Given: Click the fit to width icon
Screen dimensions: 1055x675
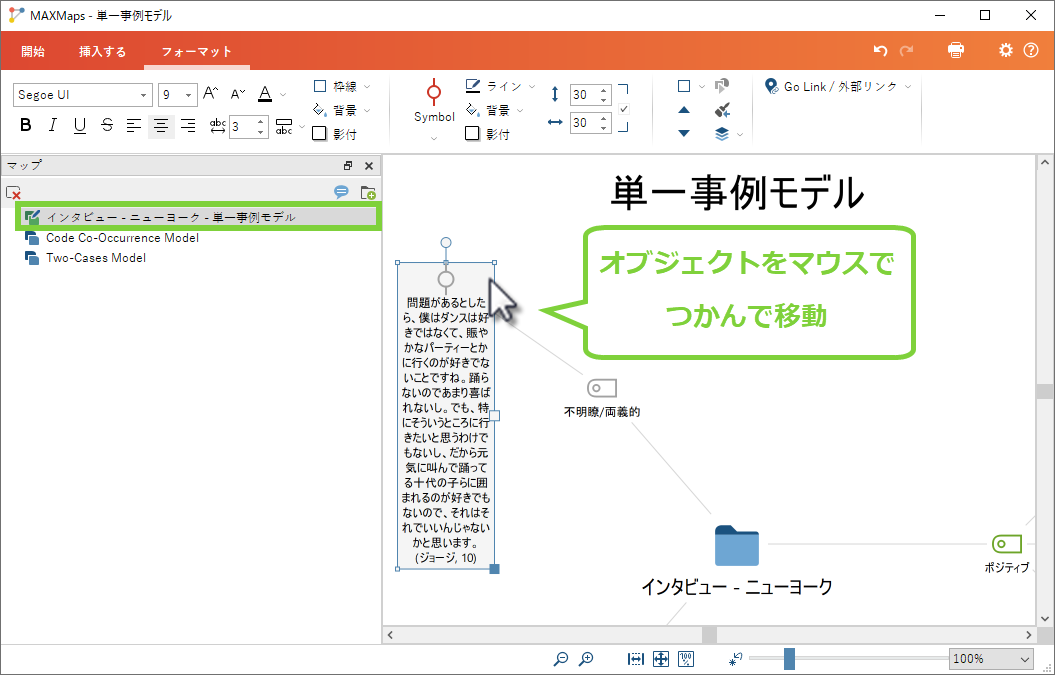Looking at the screenshot, I should (x=635, y=659).
